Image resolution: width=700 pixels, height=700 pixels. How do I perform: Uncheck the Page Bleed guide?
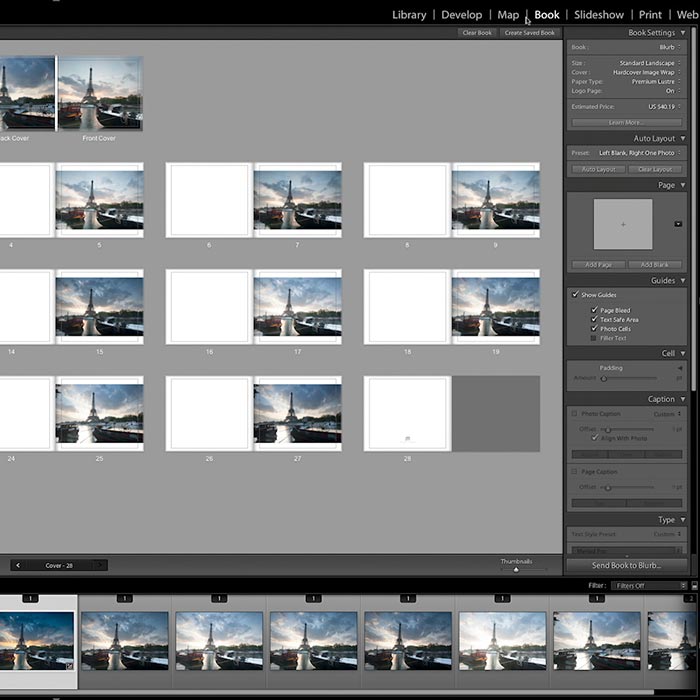(594, 310)
